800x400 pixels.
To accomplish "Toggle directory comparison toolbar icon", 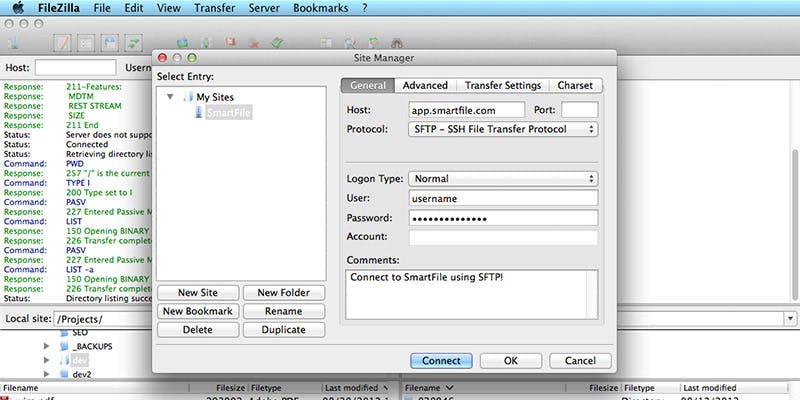I will [x=349, y=43].
